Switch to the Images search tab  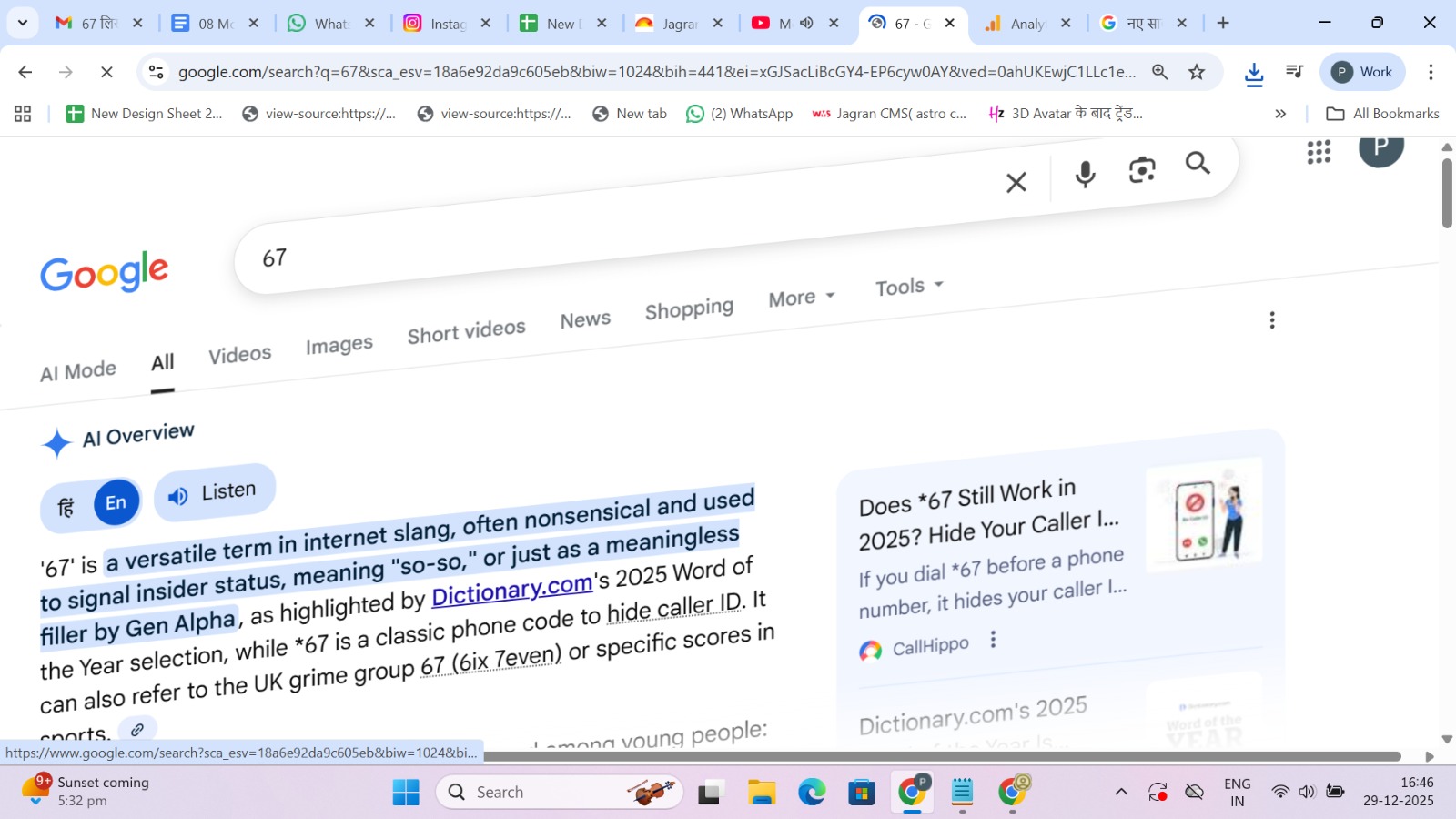pyautogui.click(x=339, y=345)
